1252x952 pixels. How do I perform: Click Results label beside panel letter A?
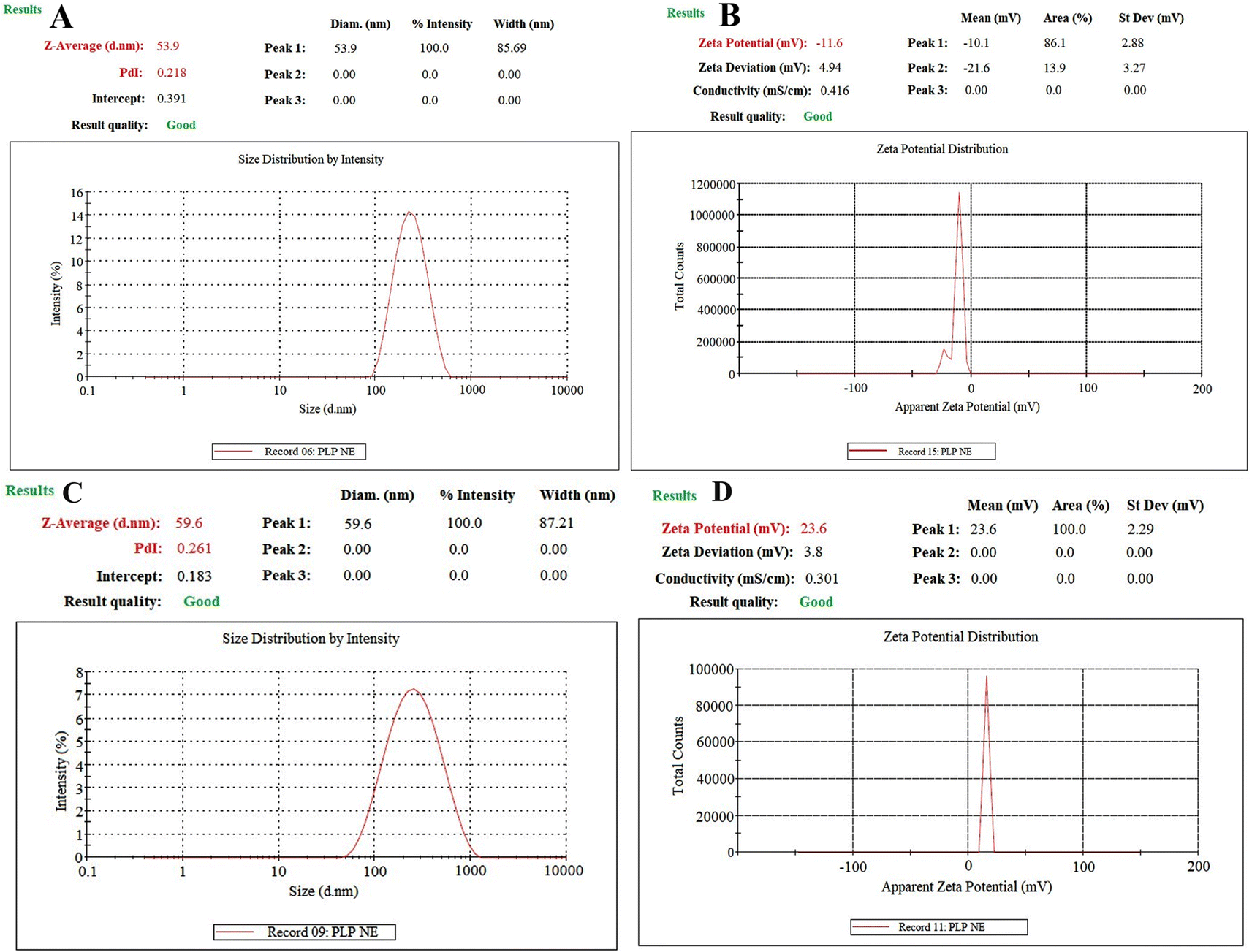point(23,9)
